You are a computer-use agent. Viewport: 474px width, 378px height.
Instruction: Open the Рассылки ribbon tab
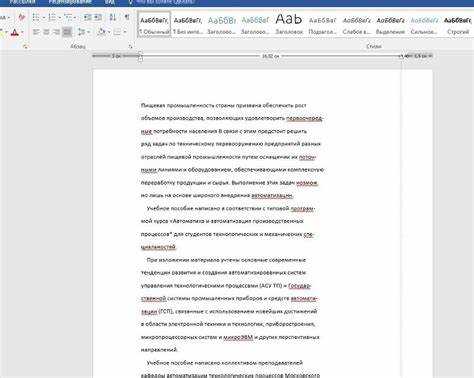tap(22, 2)
